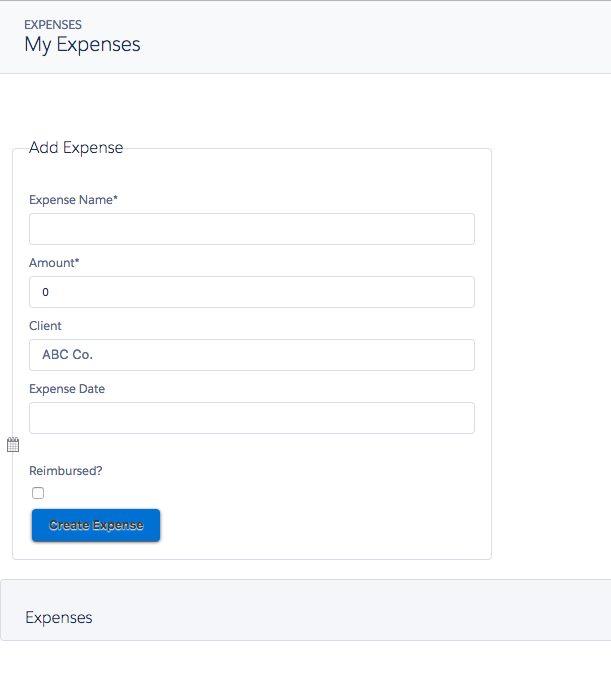Click the Expense Name* label

point(70,200)
